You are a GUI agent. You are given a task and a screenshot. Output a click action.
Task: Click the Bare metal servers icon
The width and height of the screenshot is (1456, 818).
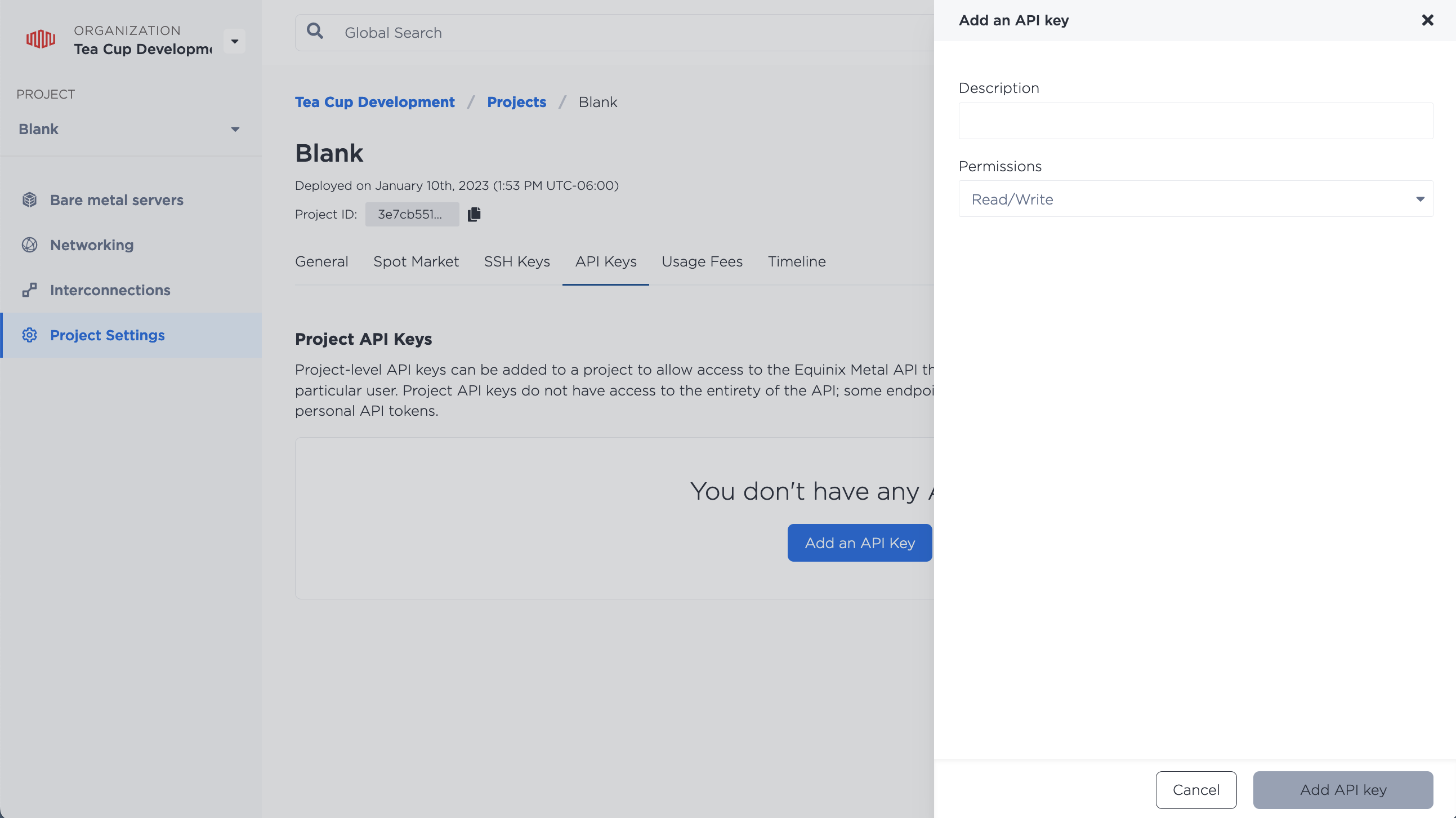tap(29, 199)
